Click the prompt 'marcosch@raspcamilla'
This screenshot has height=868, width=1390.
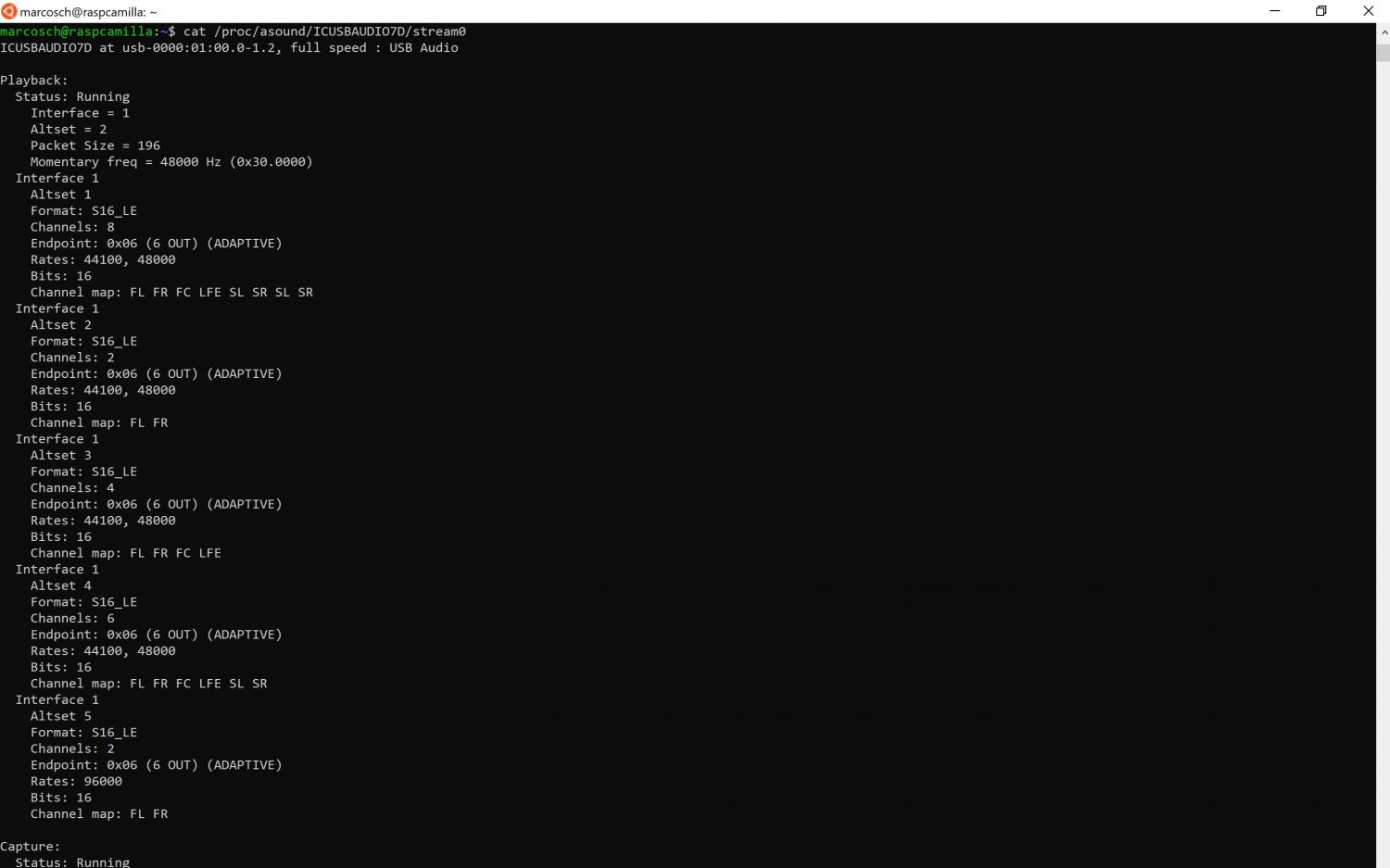pyautogui.click(x=76, y=31)
